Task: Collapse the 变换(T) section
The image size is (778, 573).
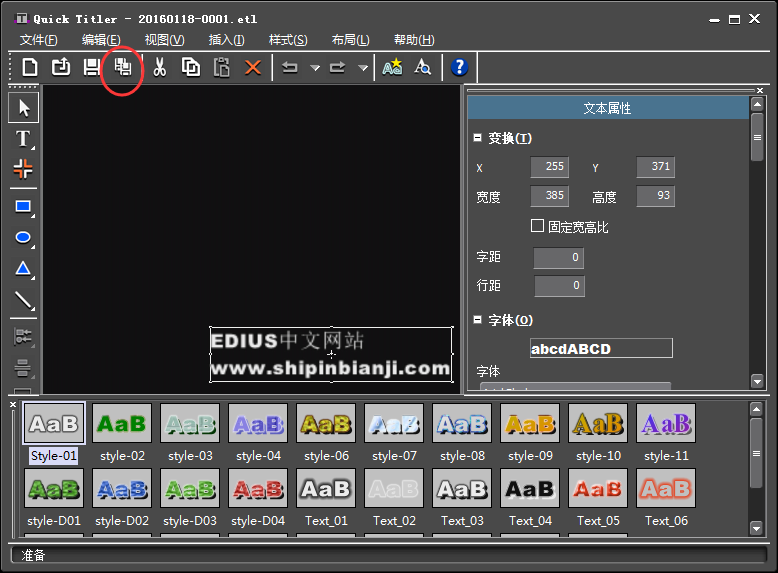Action: click(x=477, y=138)
